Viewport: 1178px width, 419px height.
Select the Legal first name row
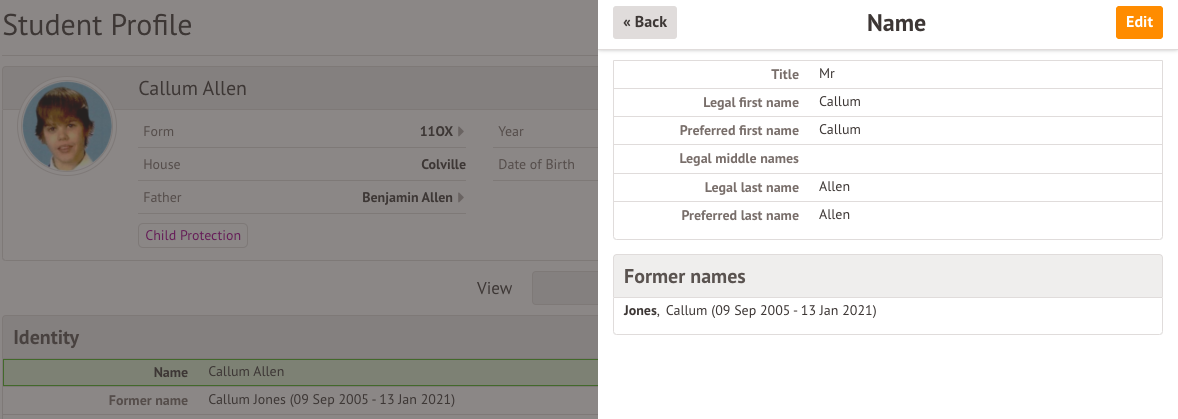tap(887, 102)
